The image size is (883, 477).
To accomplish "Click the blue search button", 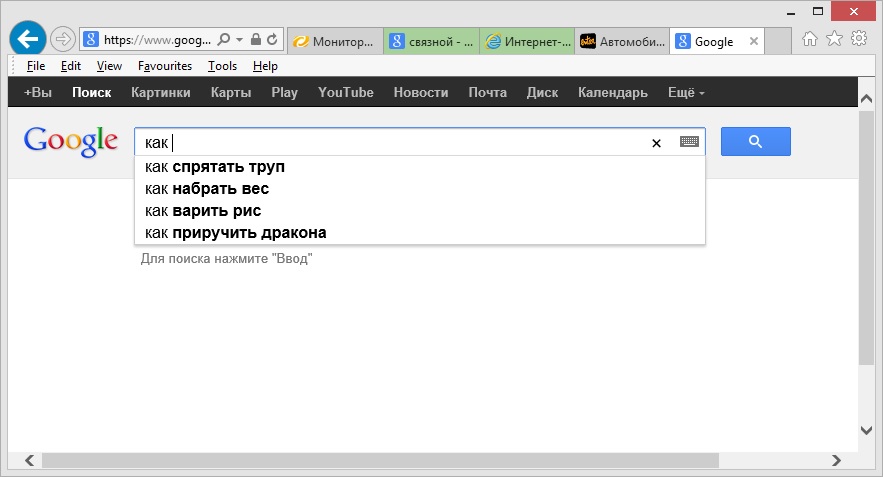I will [756, 141].
